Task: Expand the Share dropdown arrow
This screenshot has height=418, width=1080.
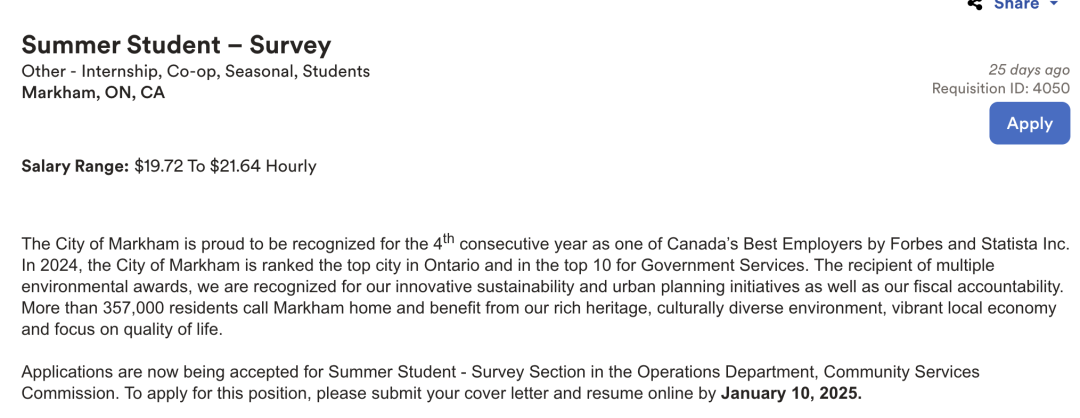Action: [x=1054, y=5]
